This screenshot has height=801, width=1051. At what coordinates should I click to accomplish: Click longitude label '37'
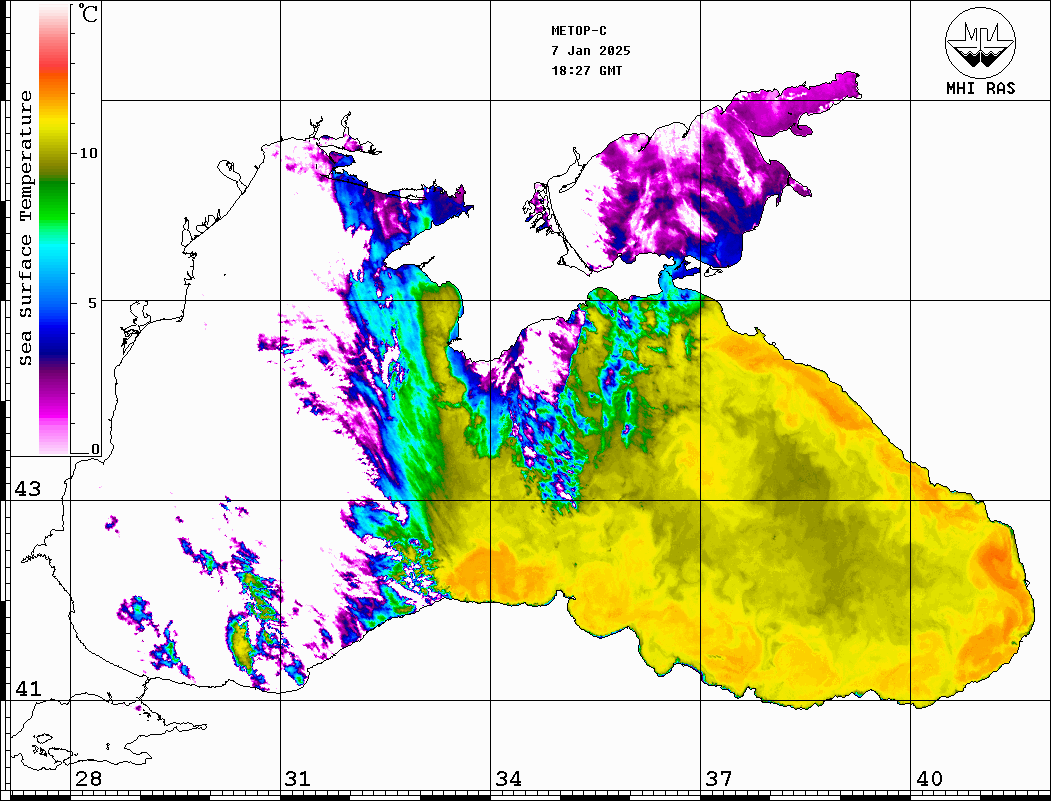[719, 779]
